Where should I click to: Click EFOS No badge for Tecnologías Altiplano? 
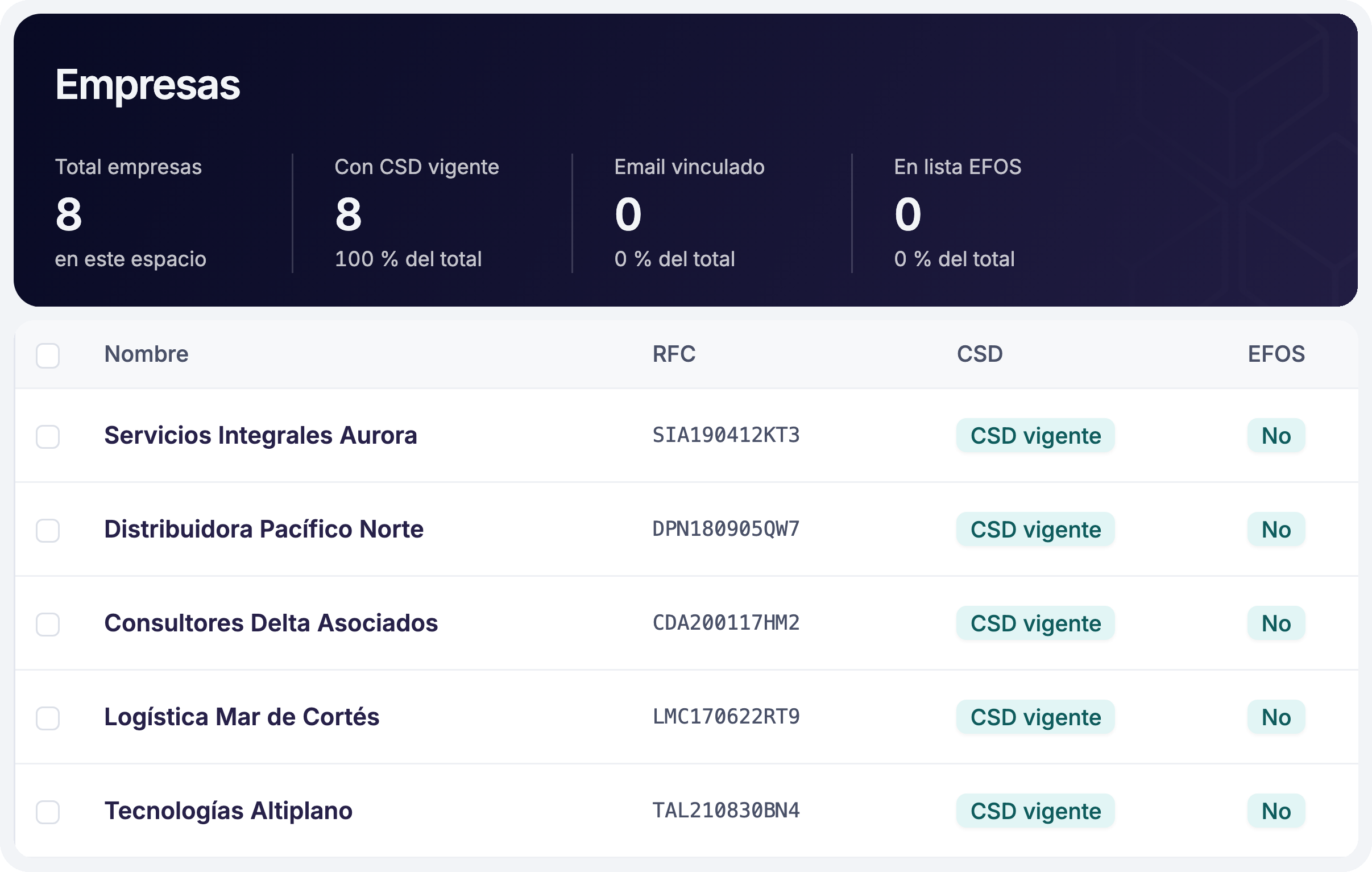point(1276,812)
